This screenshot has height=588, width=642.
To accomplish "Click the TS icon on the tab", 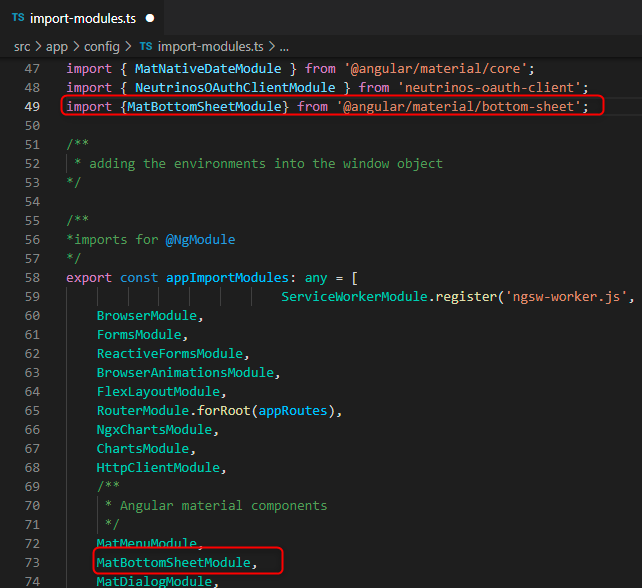I will [x=18, y=18].
